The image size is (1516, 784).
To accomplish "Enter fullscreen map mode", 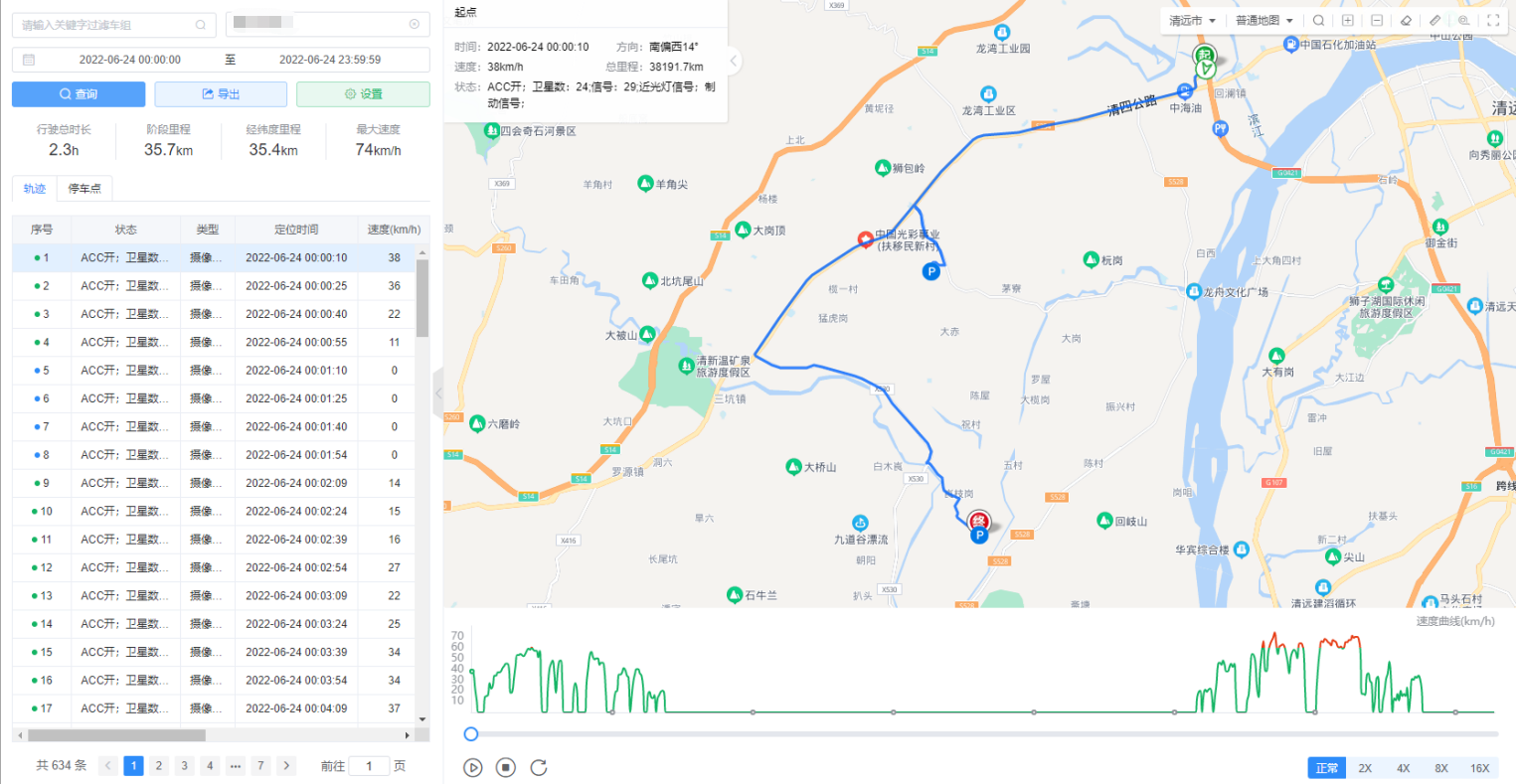I will 1492,21.
